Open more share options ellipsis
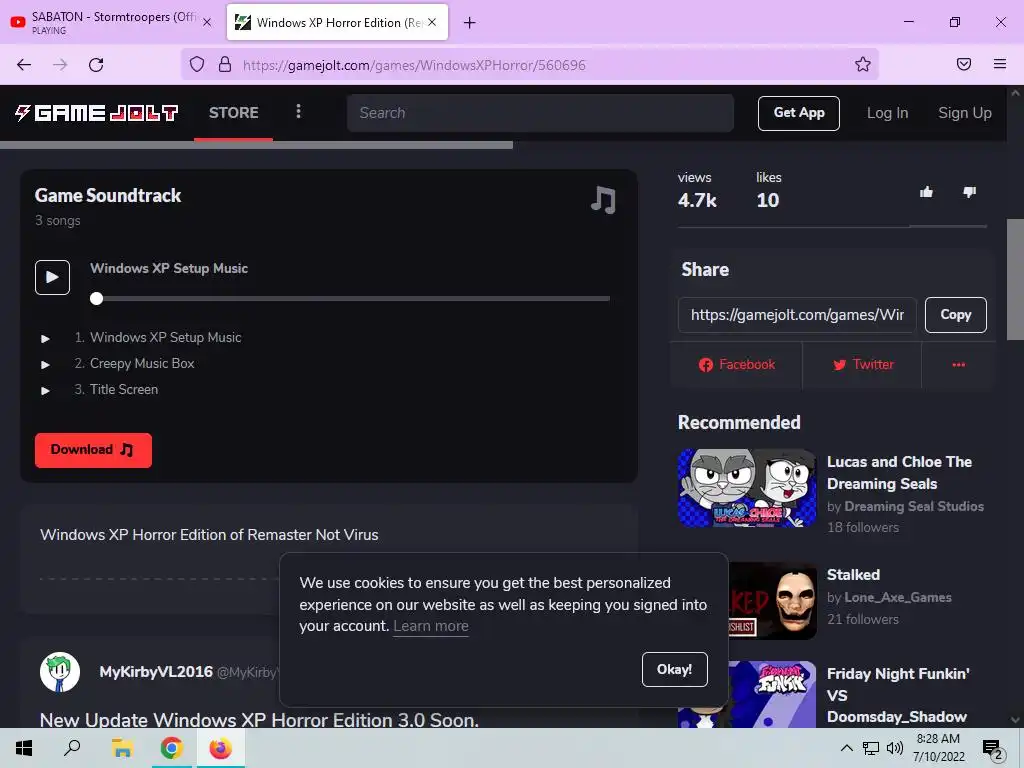 tap(958, 364)
